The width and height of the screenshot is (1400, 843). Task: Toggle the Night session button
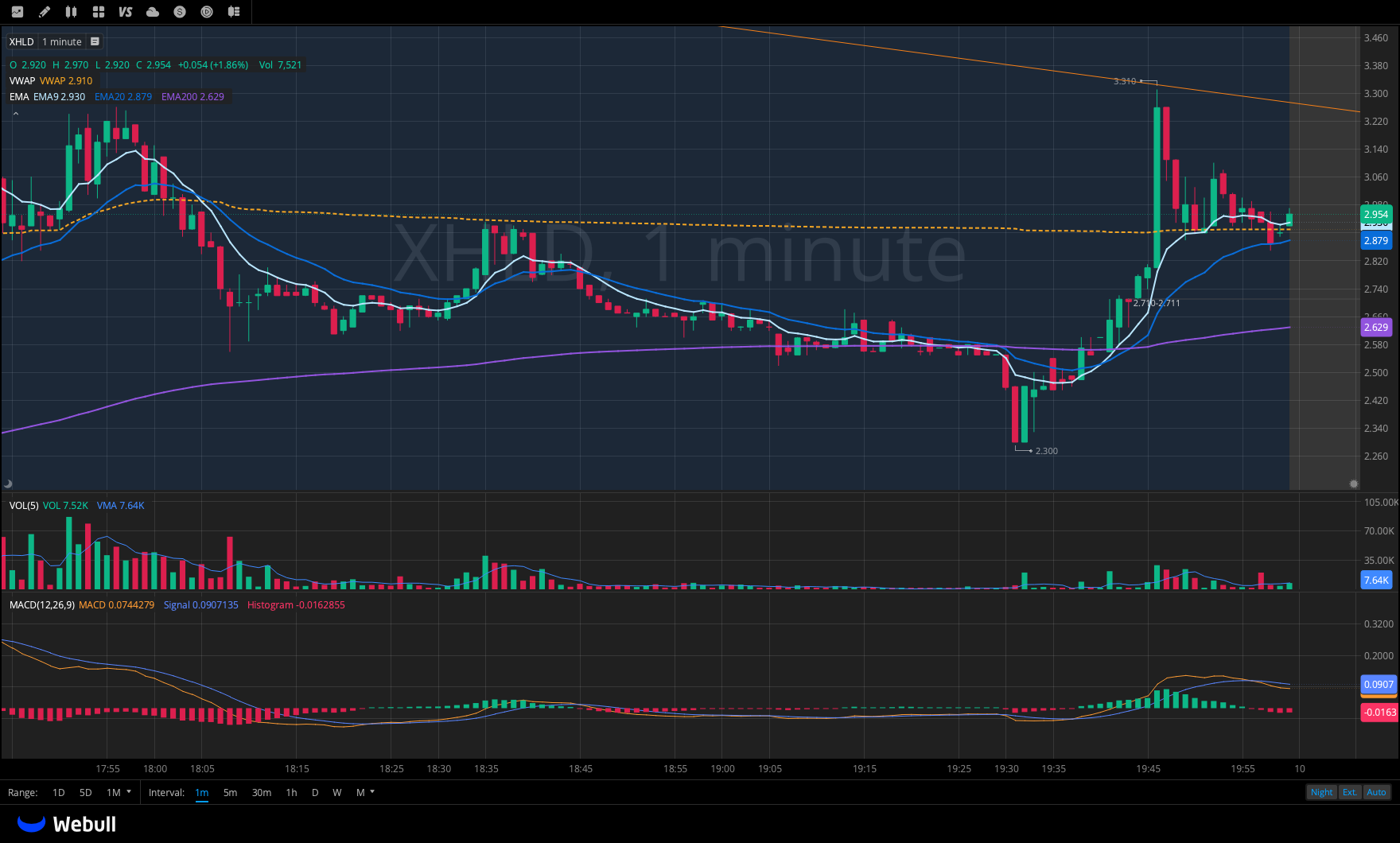click(1321, 792)
